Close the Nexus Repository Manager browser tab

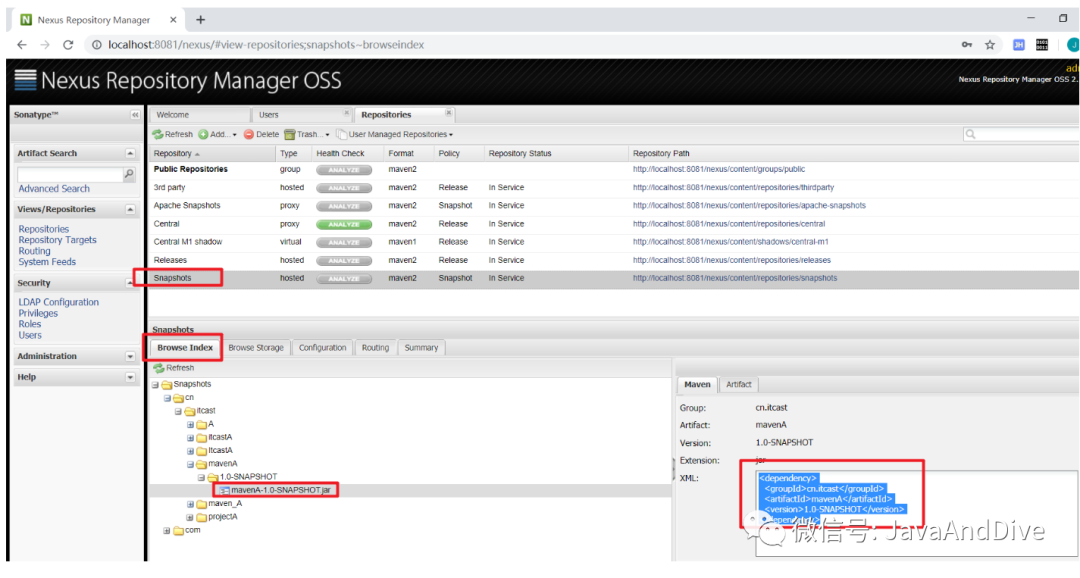tap(174, 20)
